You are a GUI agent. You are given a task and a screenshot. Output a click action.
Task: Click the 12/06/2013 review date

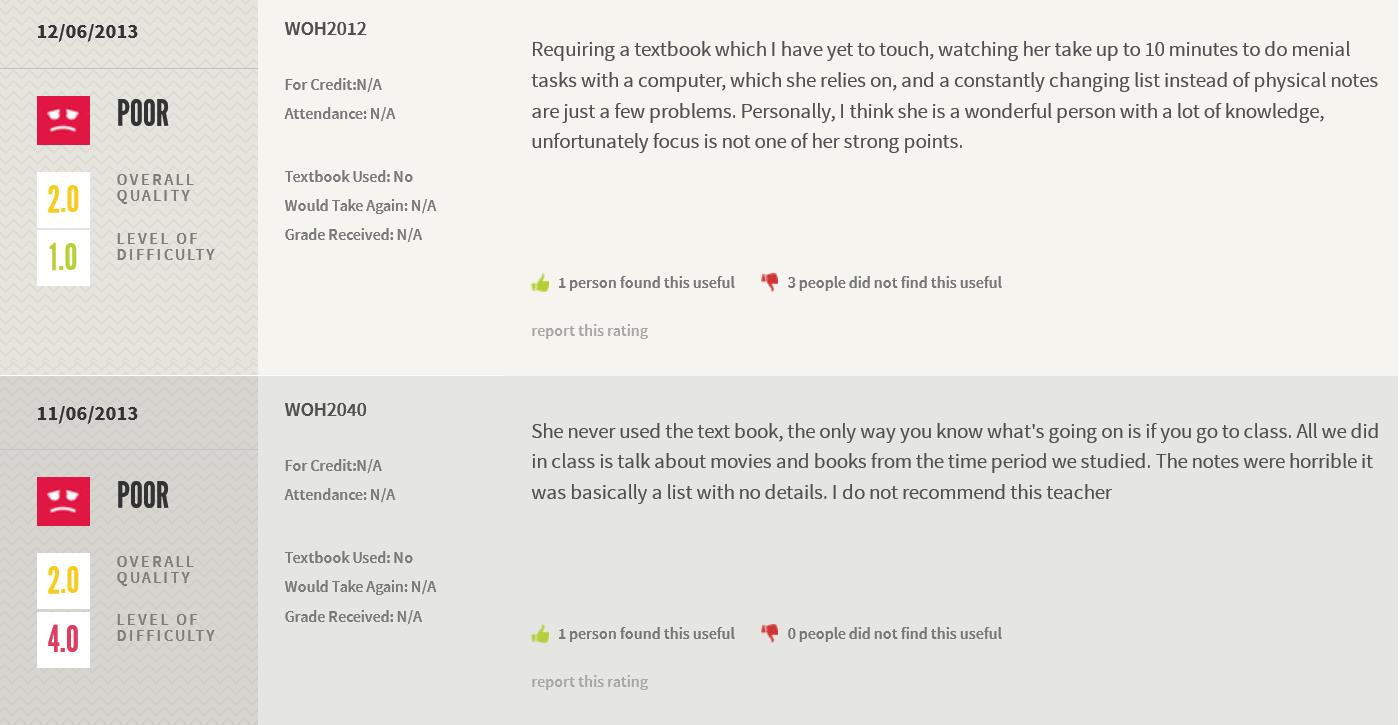87,32
